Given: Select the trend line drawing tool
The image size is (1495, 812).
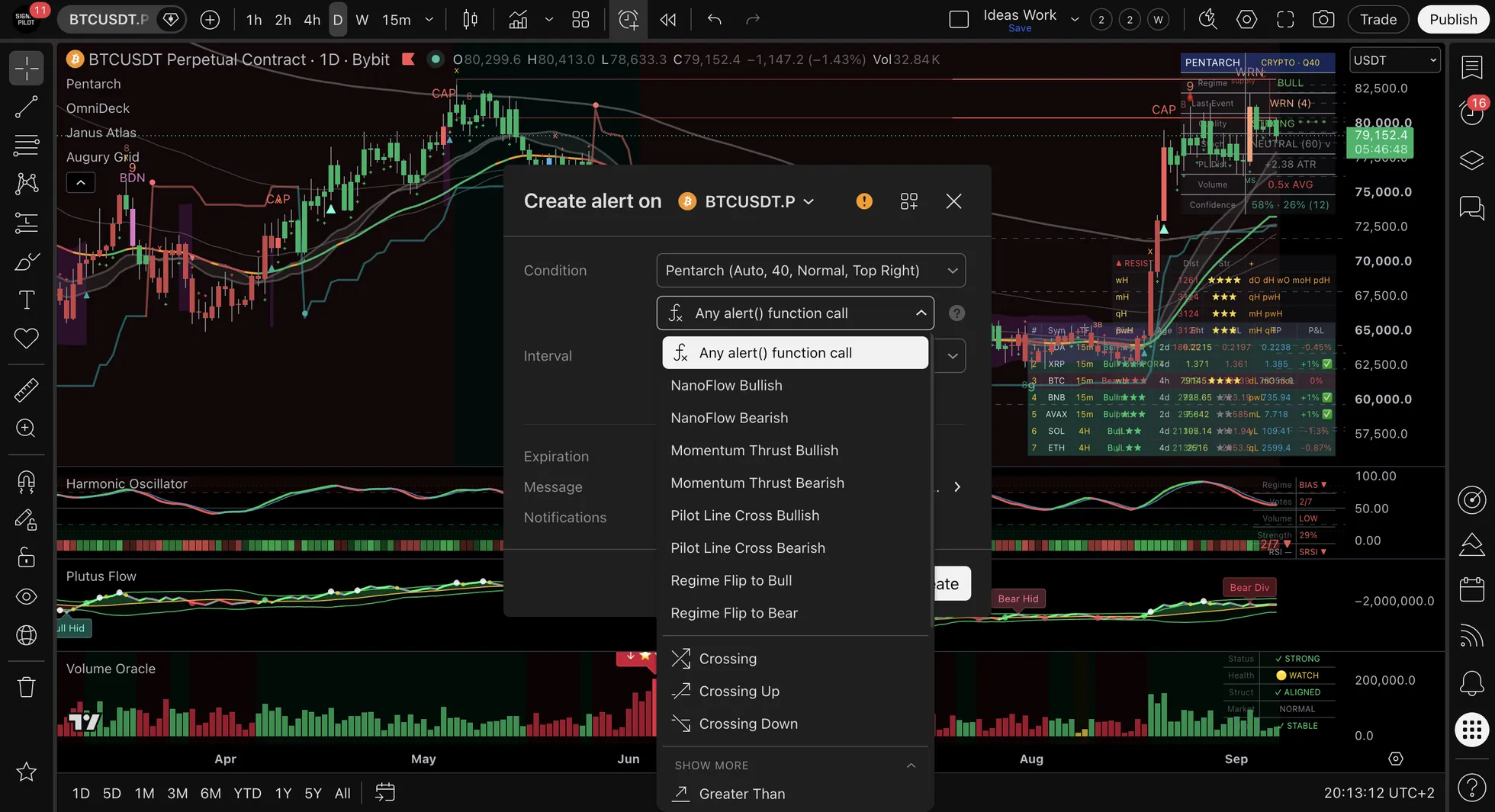Looking at the screenshot, I should click(26, 107).
